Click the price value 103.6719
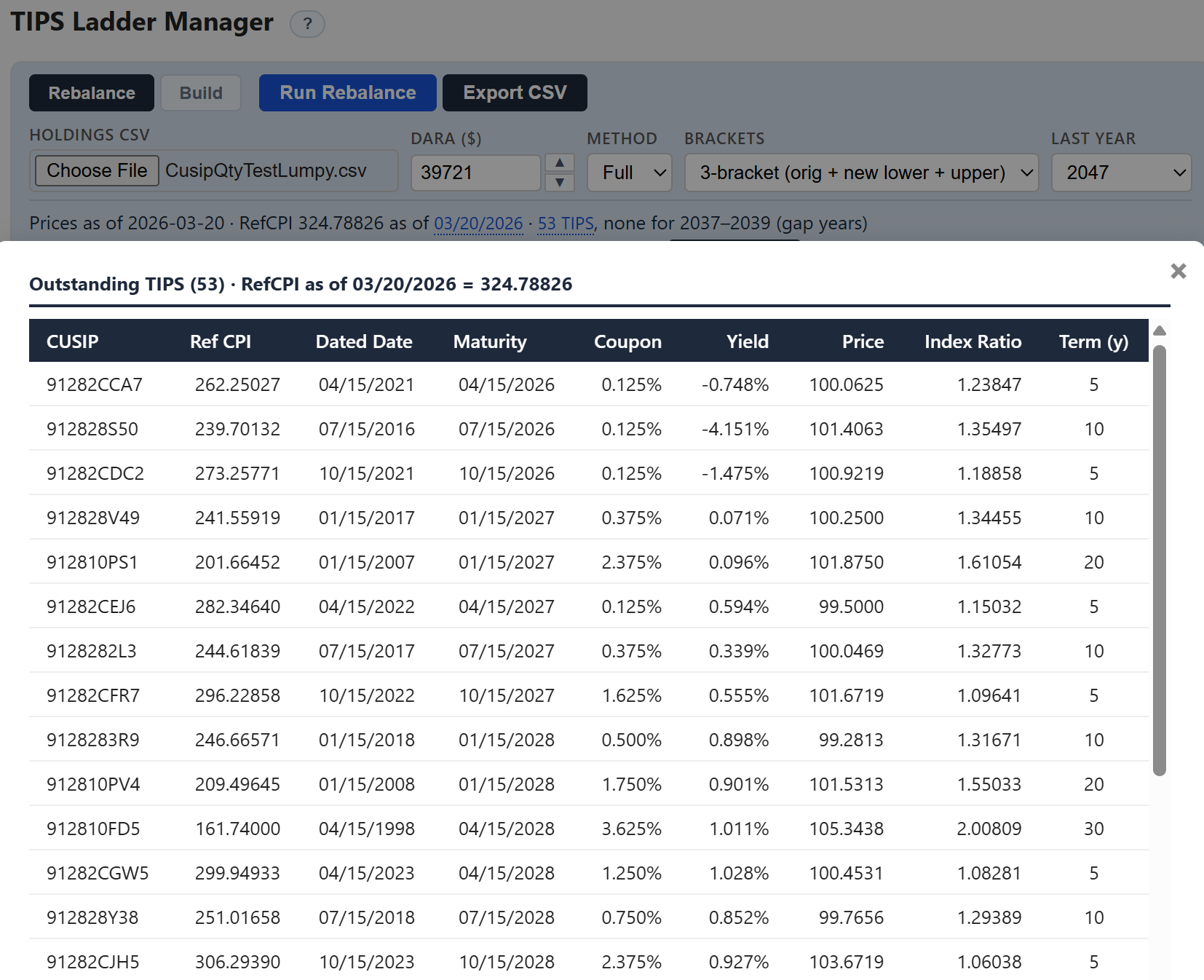1204x980 pixels. 847,962
